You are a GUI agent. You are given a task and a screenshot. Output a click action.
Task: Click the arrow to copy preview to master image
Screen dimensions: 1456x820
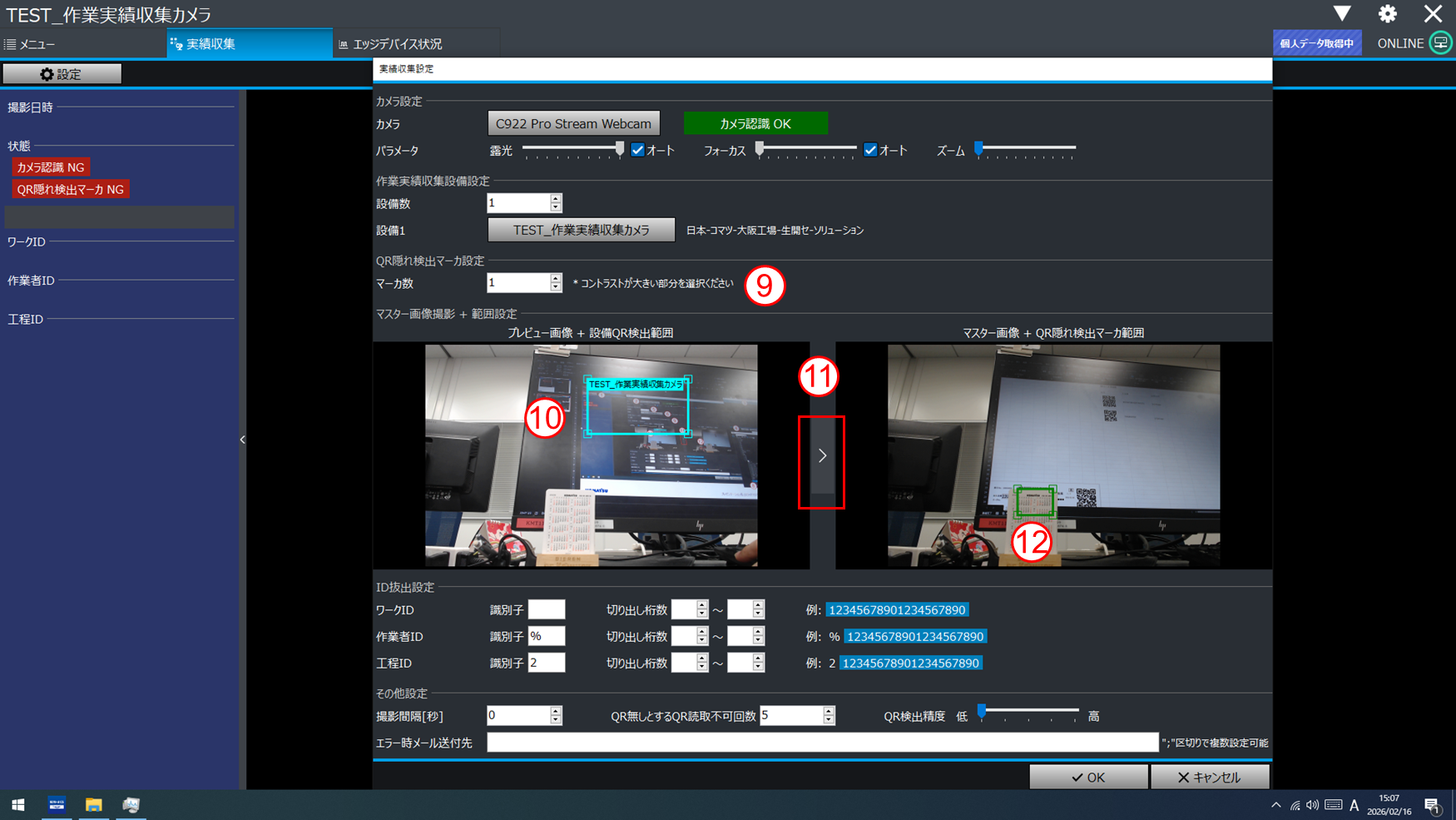point(822,456)
